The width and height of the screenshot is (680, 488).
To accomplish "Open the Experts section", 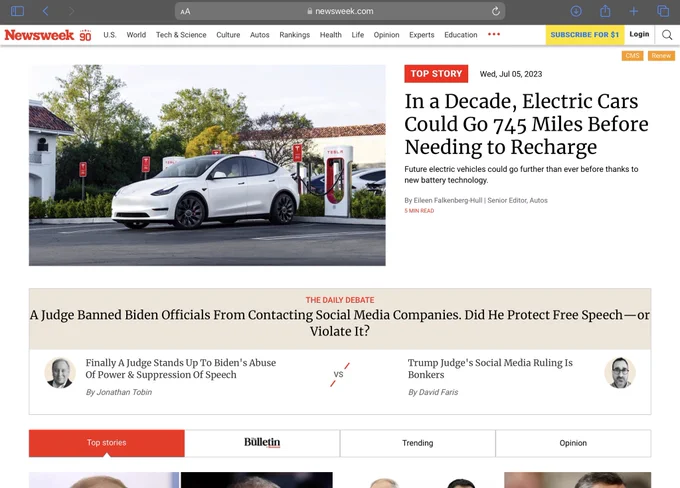I will [422, 35].
